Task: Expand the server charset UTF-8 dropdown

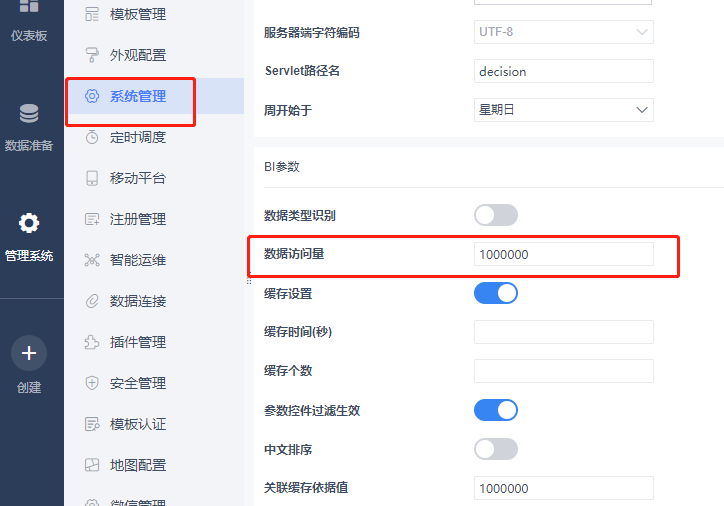Action: click(x=564, y=32)
